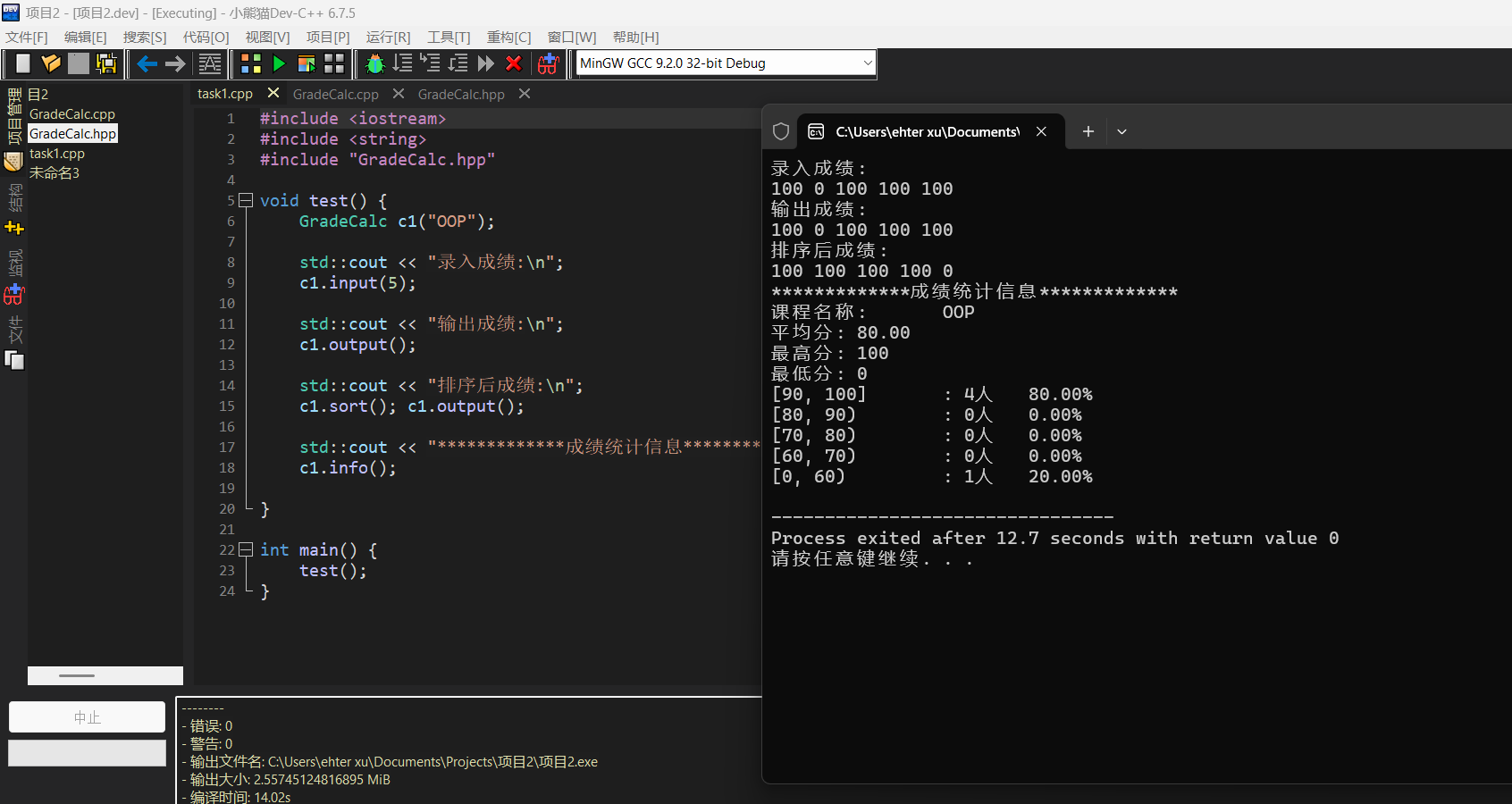Go back with the blue left arrow
The width and height of the screenshot is (1512, 804).
[x=147, y=63]
